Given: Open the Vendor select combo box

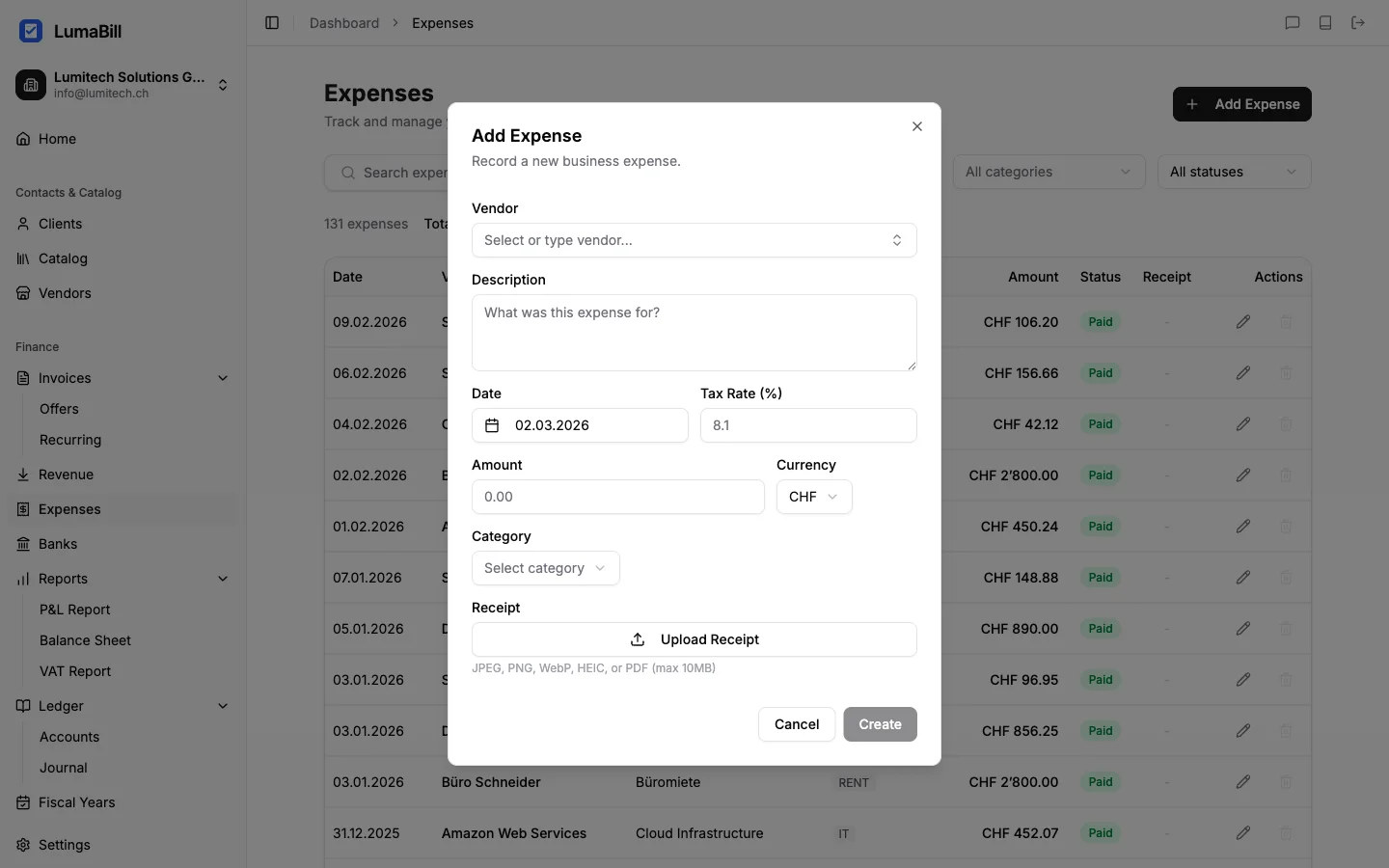Looking at the screenshot, I should point(694,240).
